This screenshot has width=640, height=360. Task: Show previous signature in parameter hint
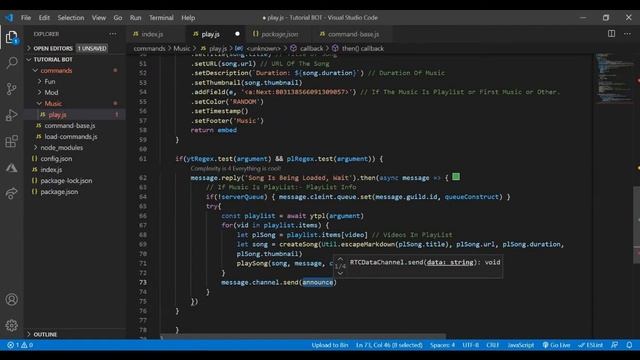(x=340, y=259)
